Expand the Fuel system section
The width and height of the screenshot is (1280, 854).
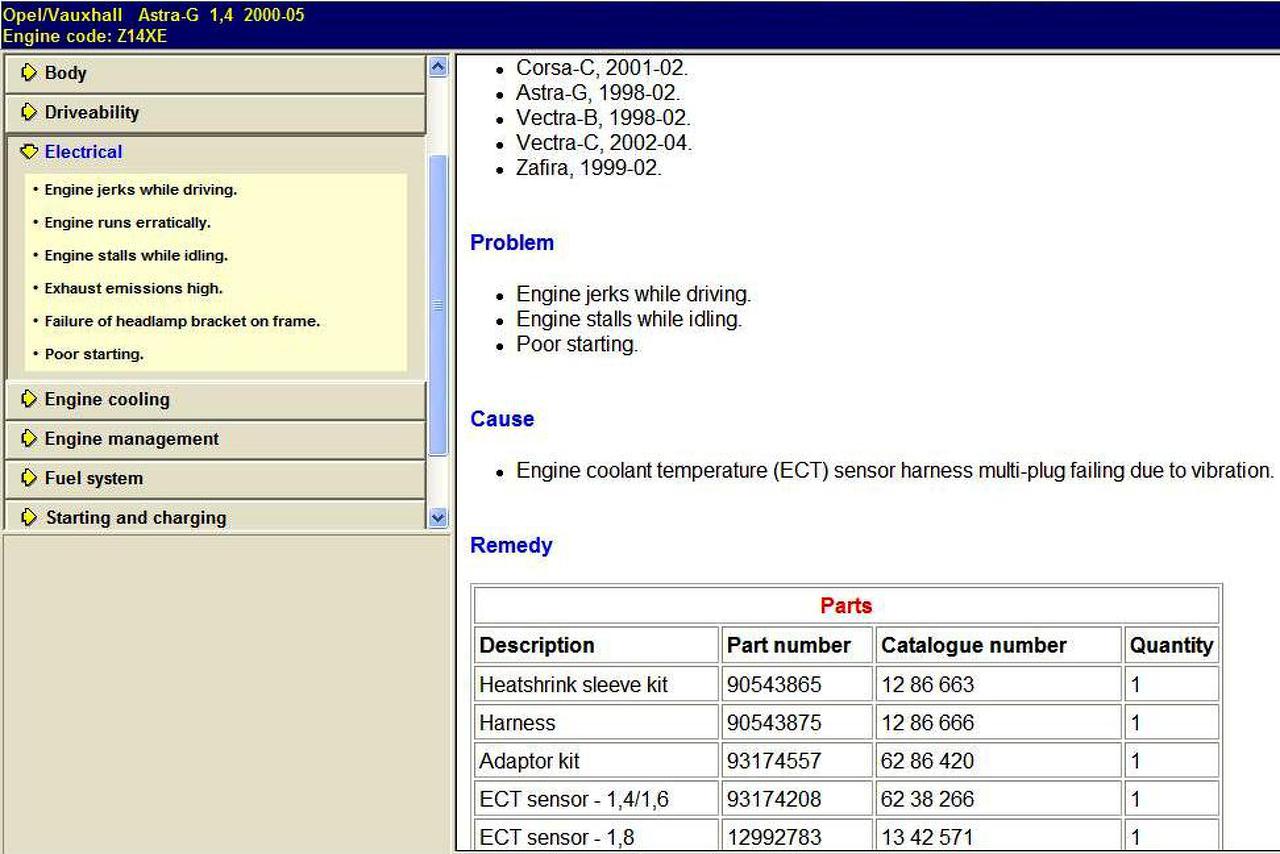(216, 479)
